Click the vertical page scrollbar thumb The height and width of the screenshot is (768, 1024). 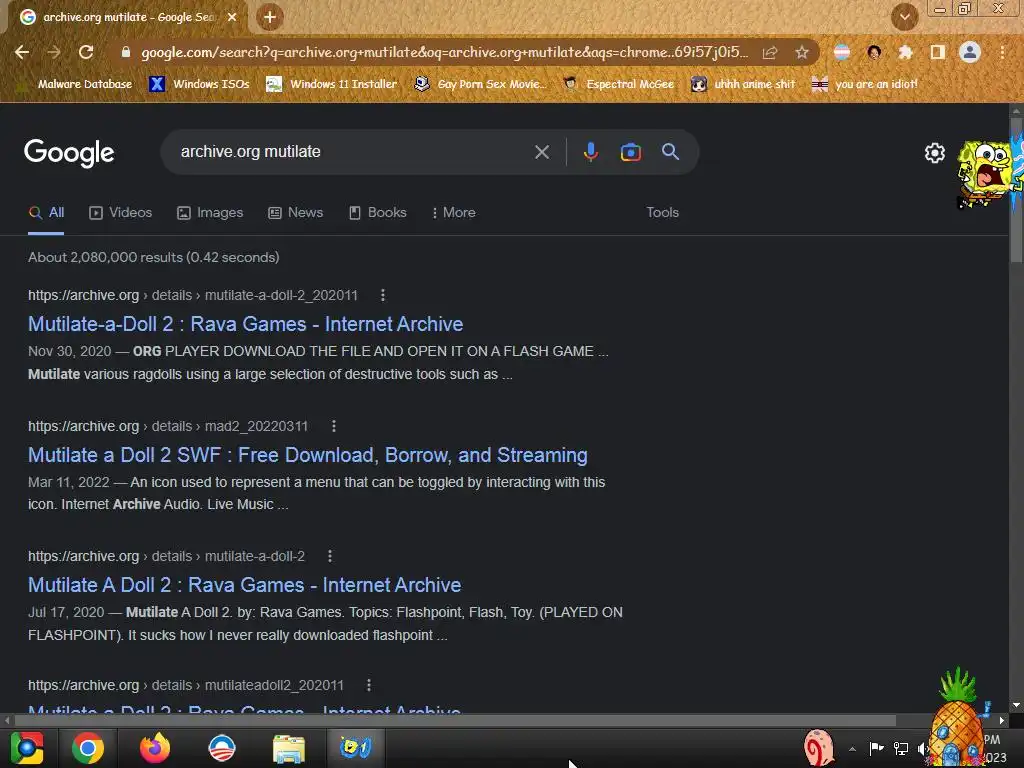pyautogui.click(x=1016, y=191)
